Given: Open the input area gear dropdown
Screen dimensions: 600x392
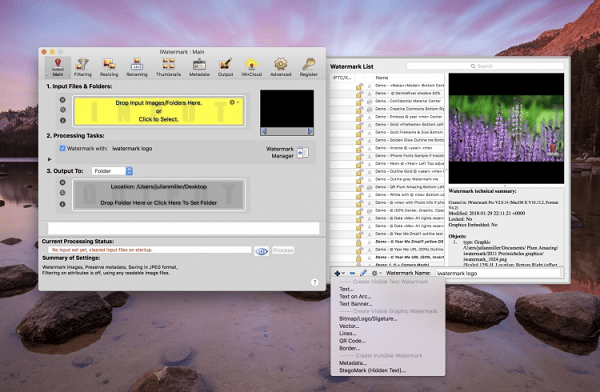Looking at the screenshot, I should click(234, 102).
